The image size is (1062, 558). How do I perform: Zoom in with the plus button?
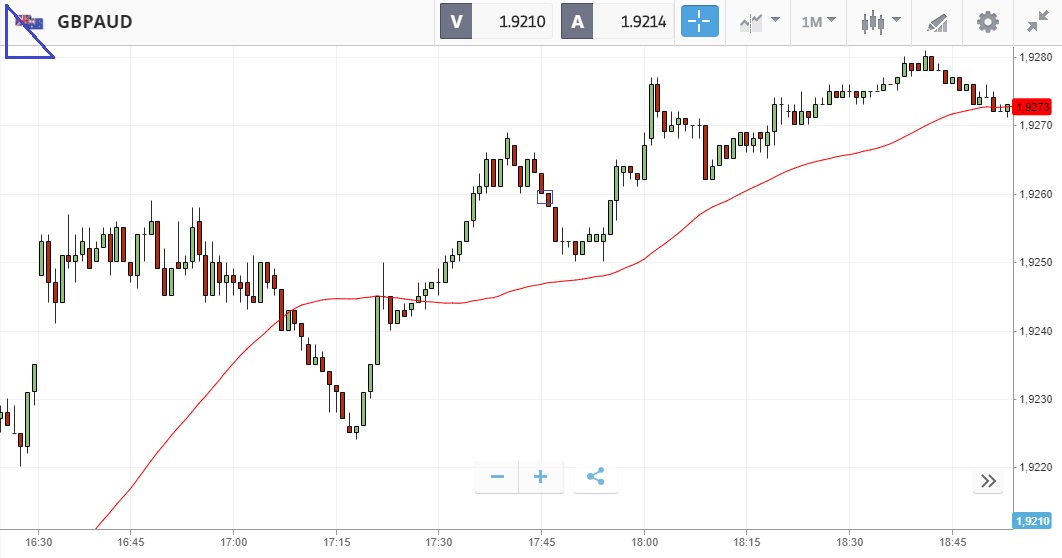click(541, 477)
